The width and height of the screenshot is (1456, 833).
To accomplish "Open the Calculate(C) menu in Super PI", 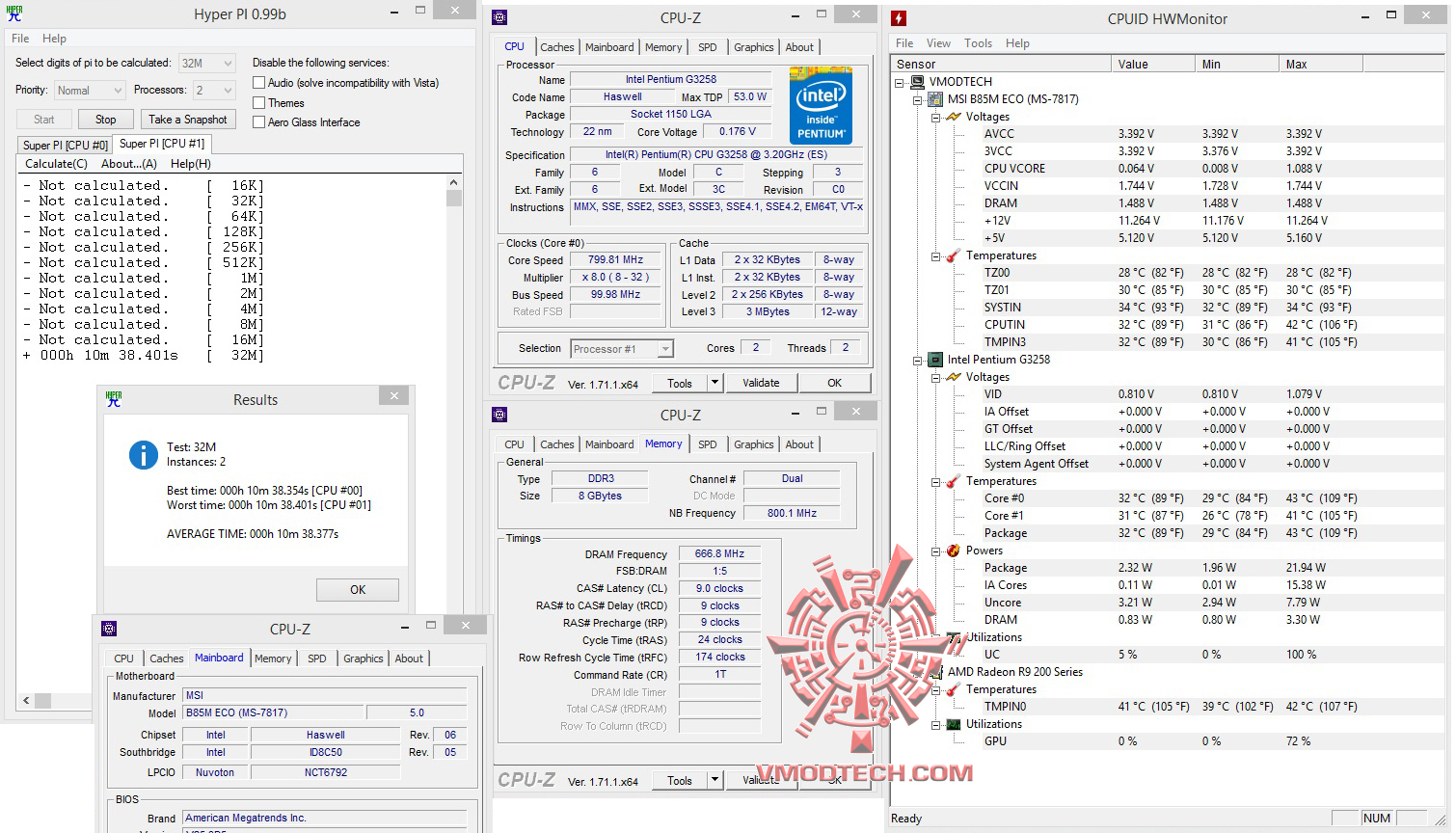I will [56, 164].
